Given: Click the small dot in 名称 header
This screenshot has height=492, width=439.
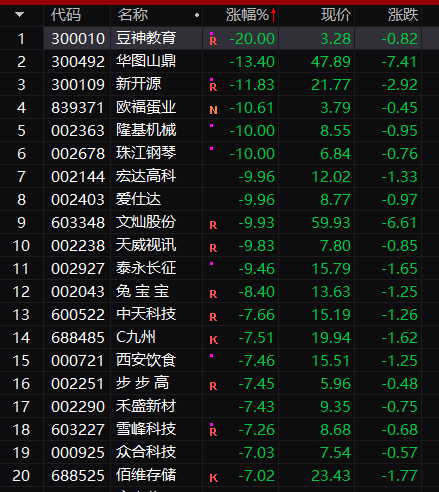Looking at the screenshot, I should point(197,15).
